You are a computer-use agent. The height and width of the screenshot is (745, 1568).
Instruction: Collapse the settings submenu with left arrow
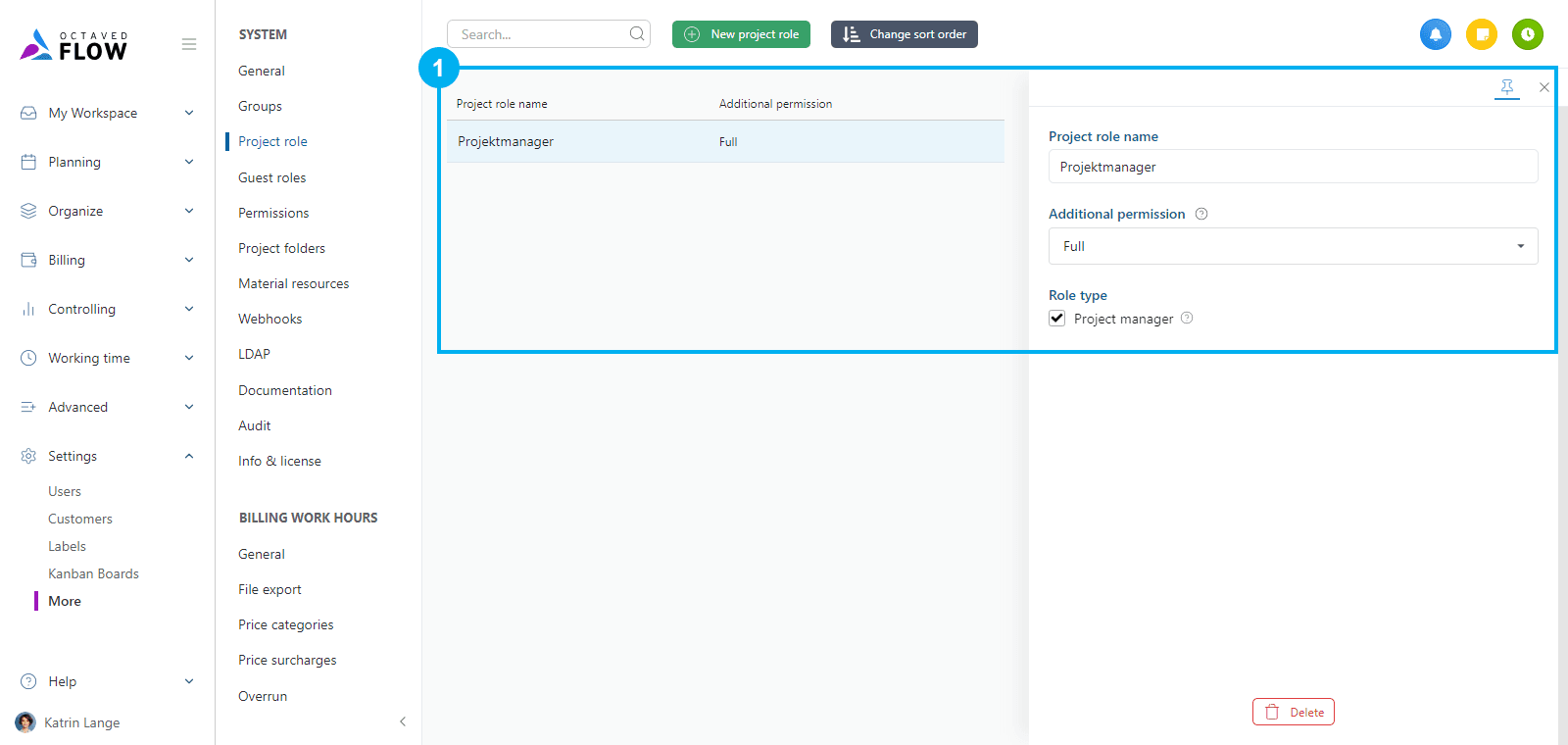[x=403, y=721]
